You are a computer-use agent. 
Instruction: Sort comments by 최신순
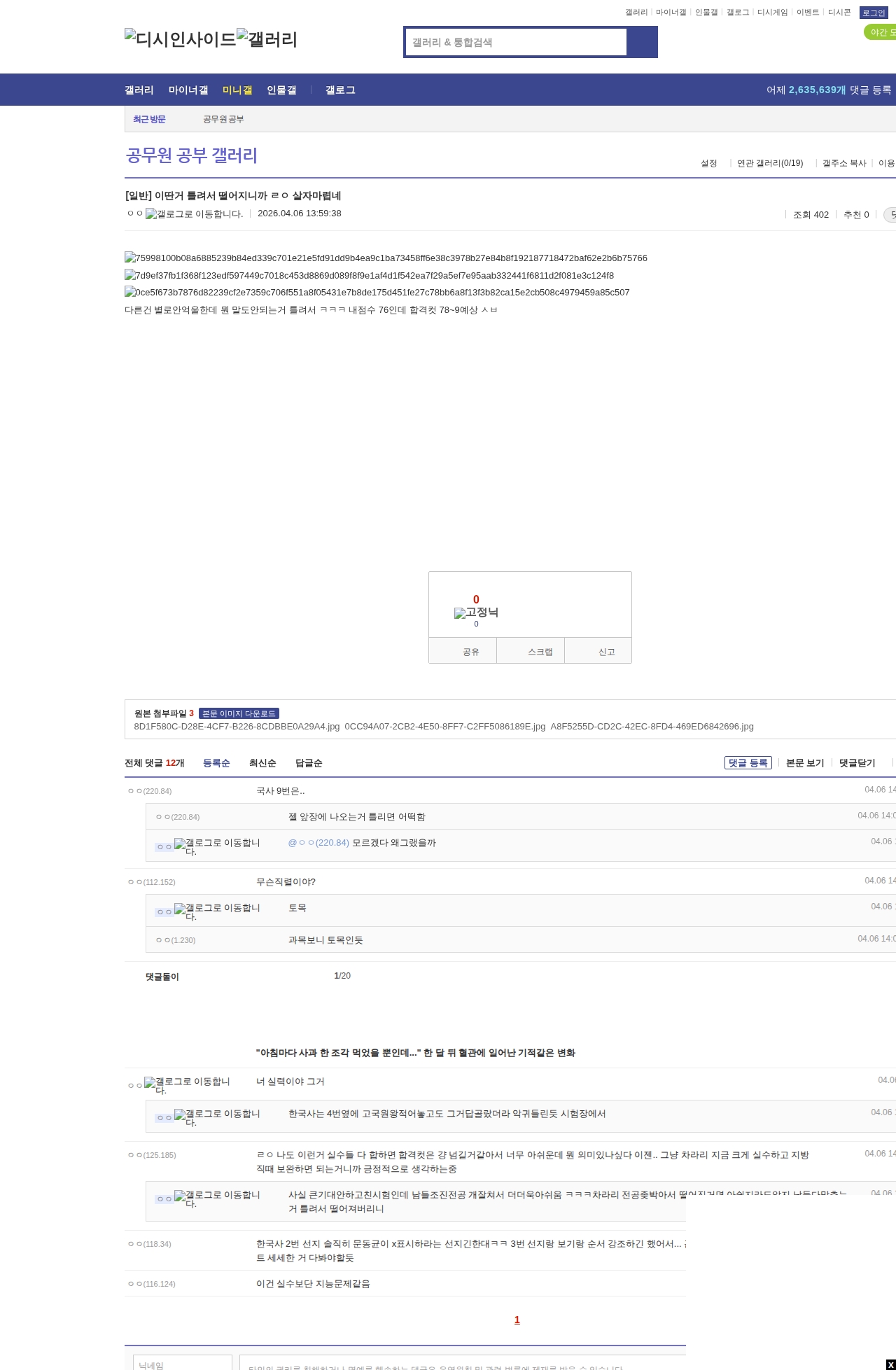click(262, 764)
